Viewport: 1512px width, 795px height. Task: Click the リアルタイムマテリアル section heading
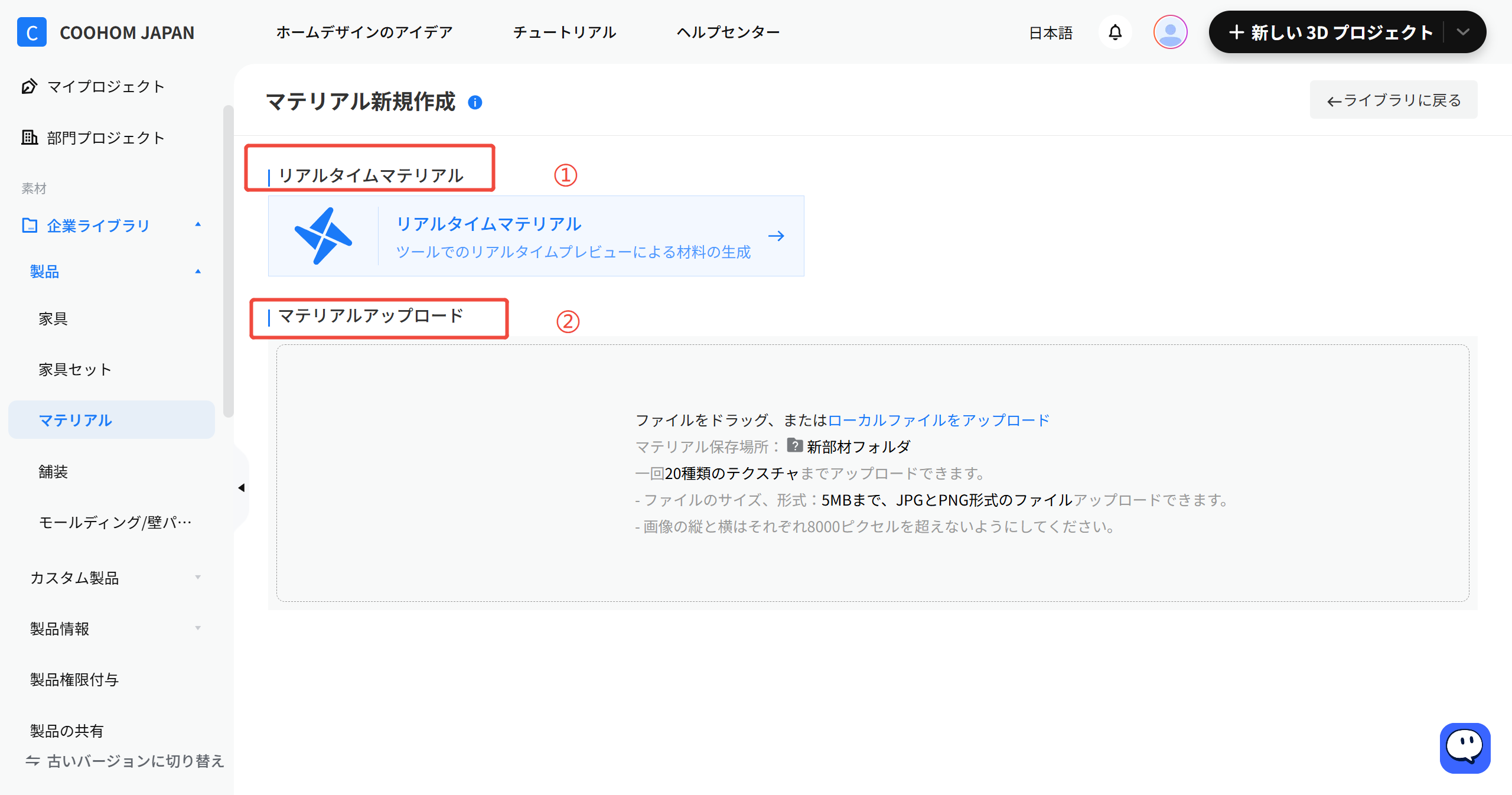(x=371, y=175)
